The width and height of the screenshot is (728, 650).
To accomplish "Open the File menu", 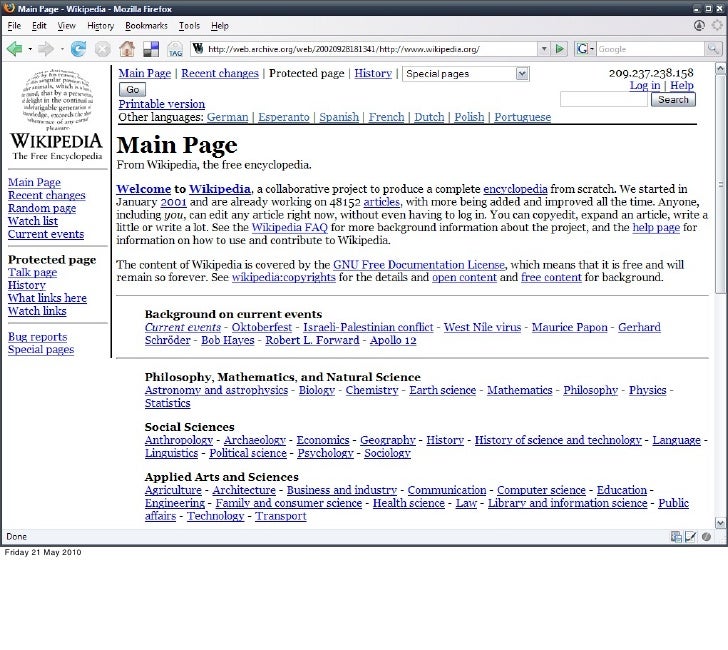I will point(14,26).
